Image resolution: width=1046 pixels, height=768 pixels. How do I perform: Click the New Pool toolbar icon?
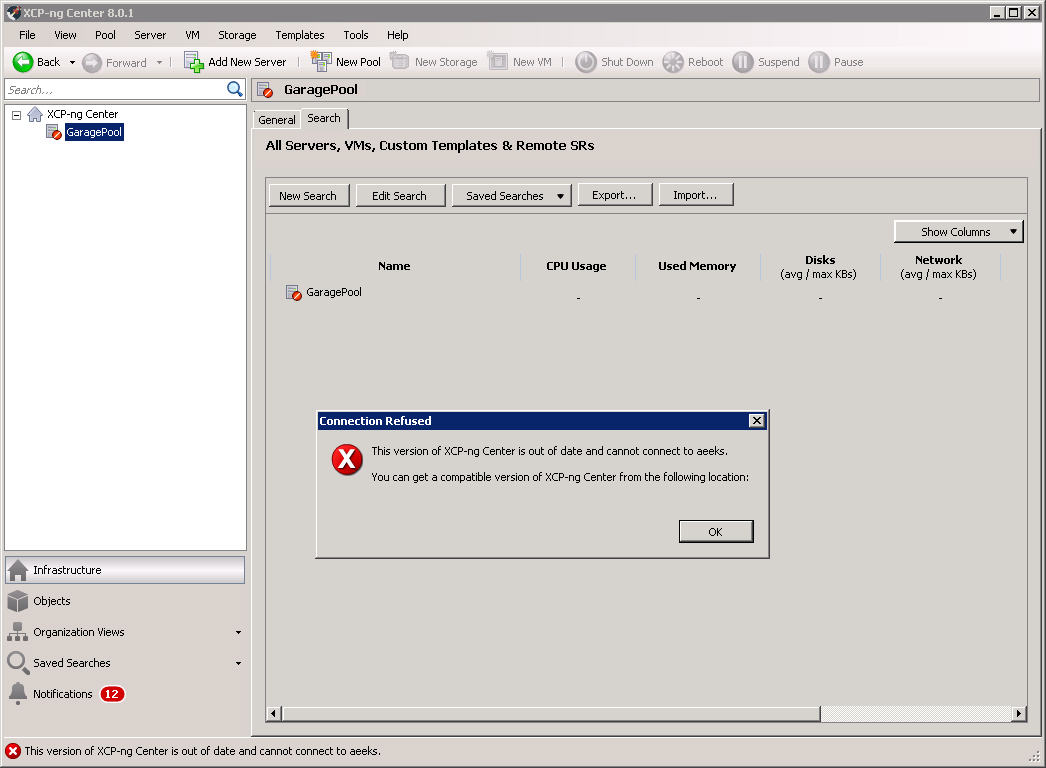[x=321, y=62]
